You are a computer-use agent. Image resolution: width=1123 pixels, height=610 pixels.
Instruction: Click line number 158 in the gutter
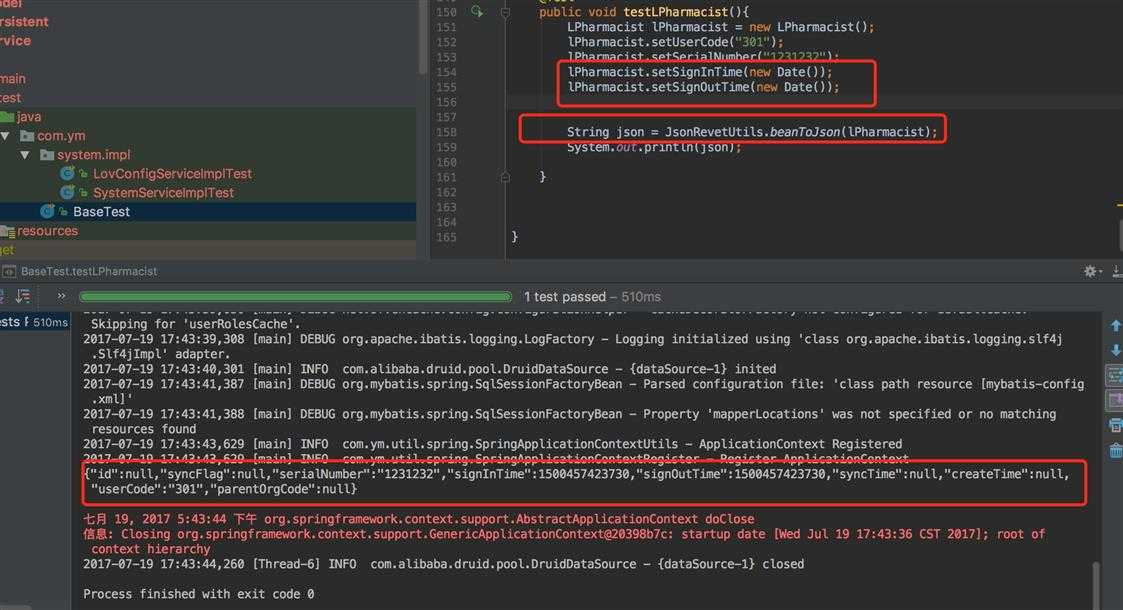(446, 132)
